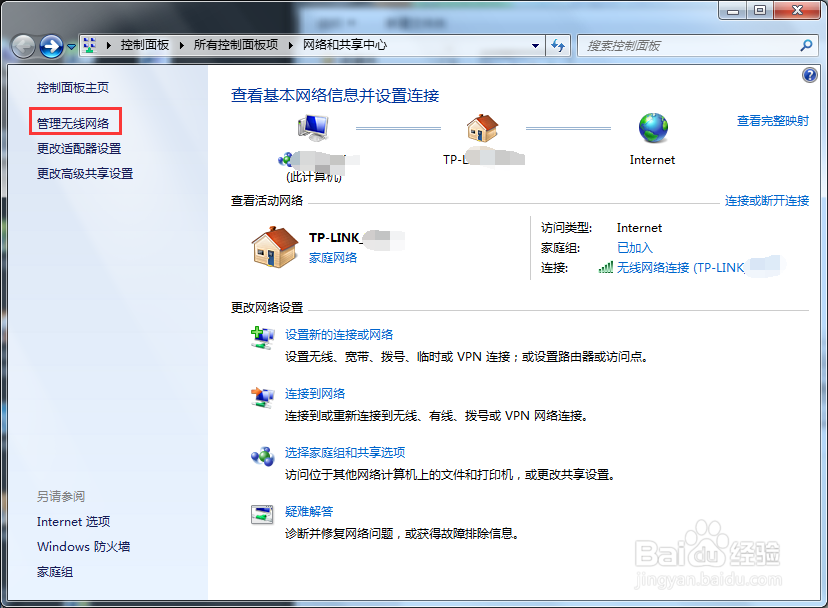Open the blue help question mark icon
The width and height of the screenshot is (828, 608).
point(810,75)
